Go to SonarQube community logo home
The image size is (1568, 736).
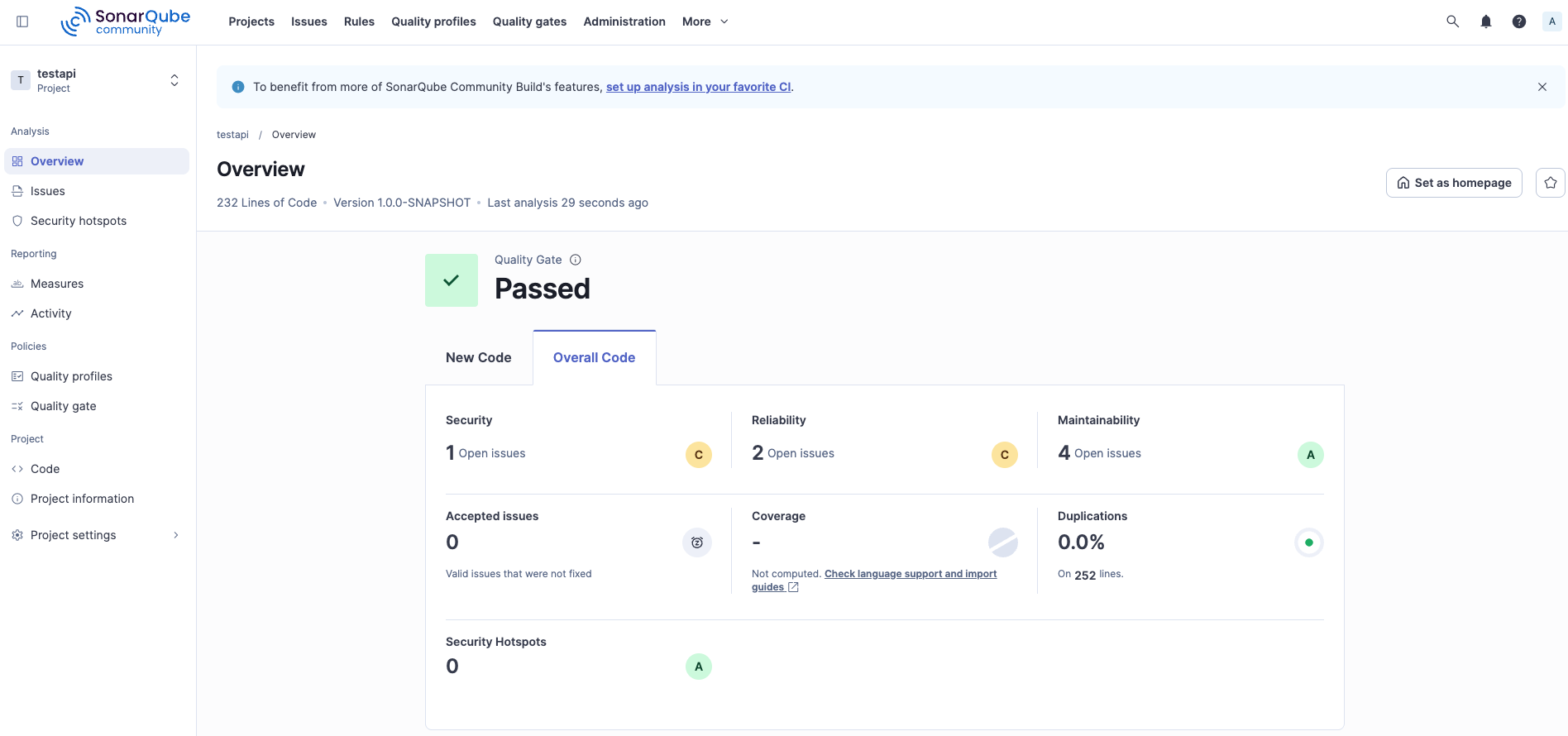[x=126, y=22]
